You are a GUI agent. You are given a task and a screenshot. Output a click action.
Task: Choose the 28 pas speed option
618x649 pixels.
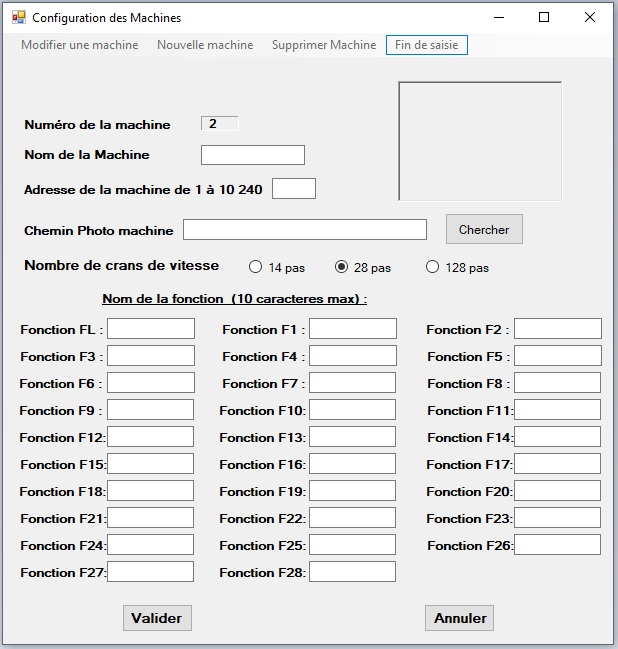(x=341, y=267)
